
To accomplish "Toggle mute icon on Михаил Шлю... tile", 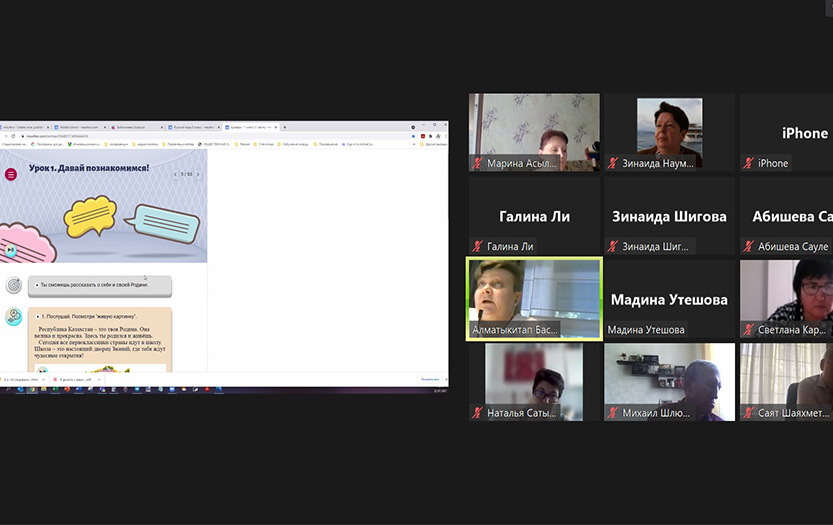I will click(x=613, y=412).
